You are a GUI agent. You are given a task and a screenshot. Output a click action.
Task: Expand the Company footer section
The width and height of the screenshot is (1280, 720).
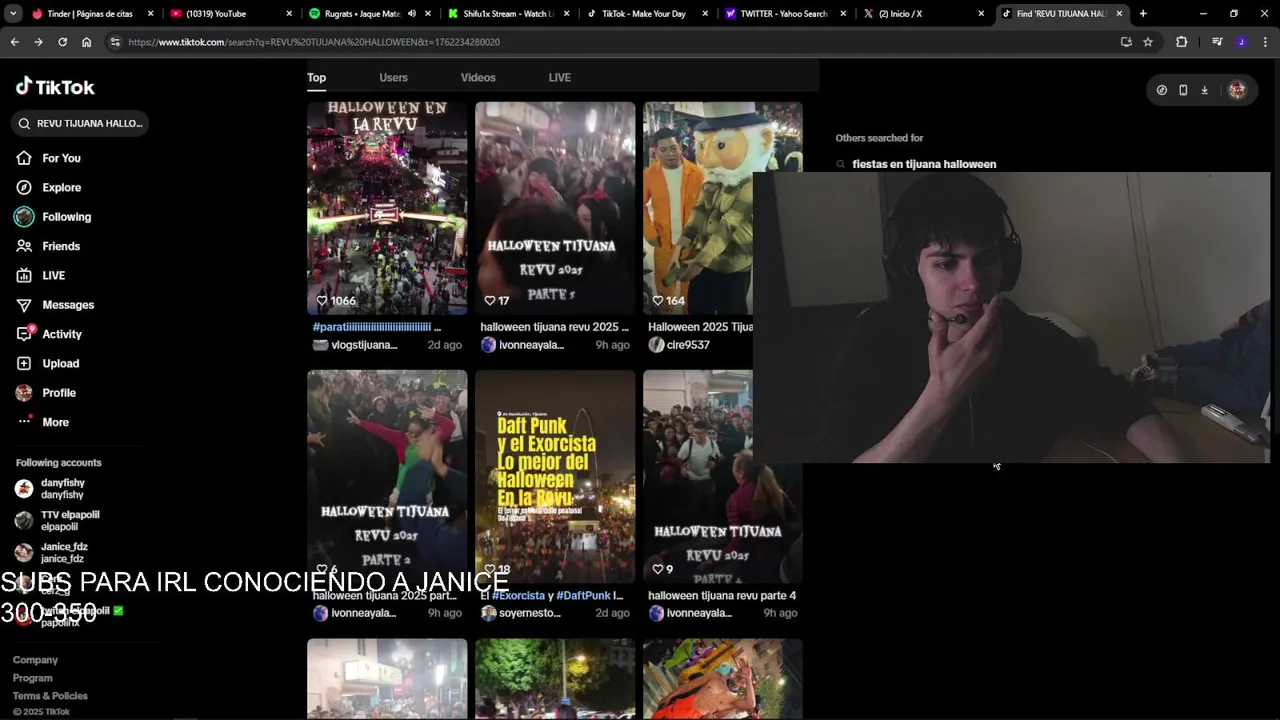click(x=35, y=660)
